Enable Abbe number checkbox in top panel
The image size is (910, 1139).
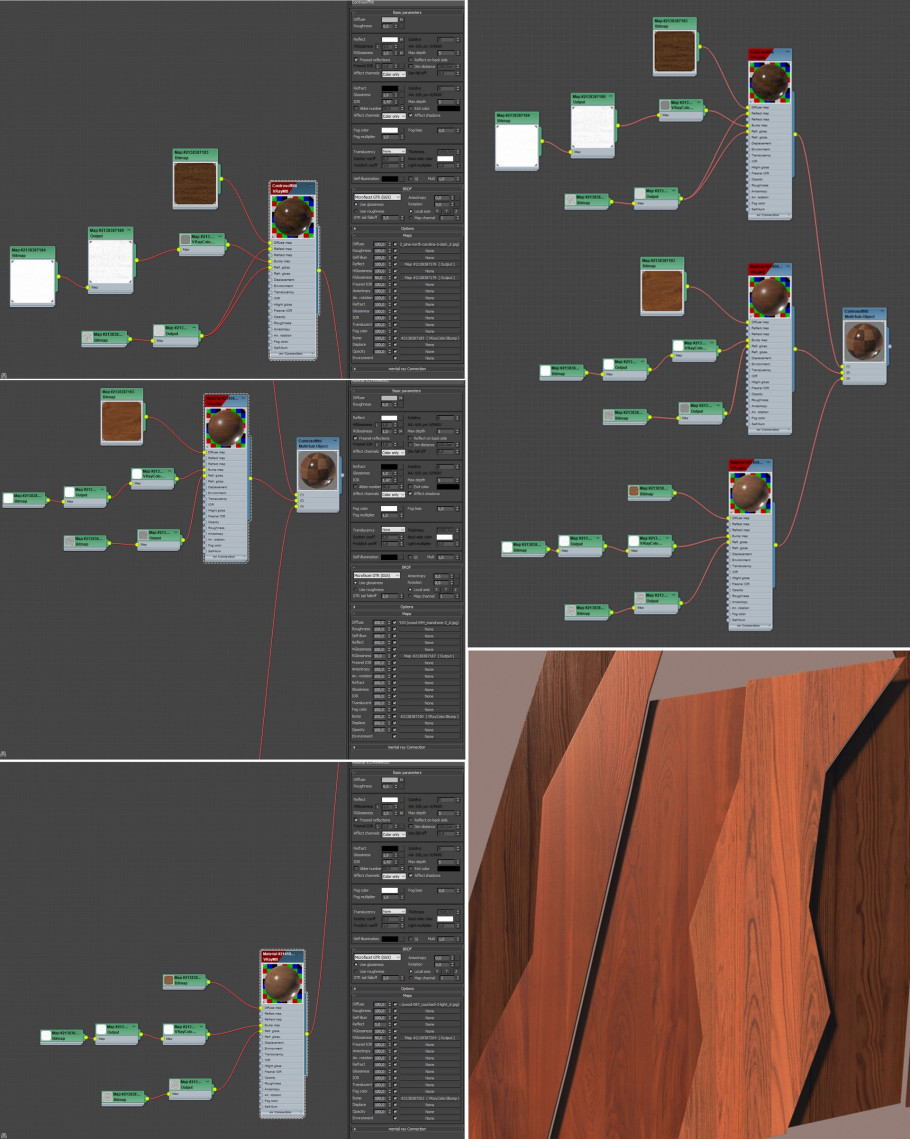356,108
